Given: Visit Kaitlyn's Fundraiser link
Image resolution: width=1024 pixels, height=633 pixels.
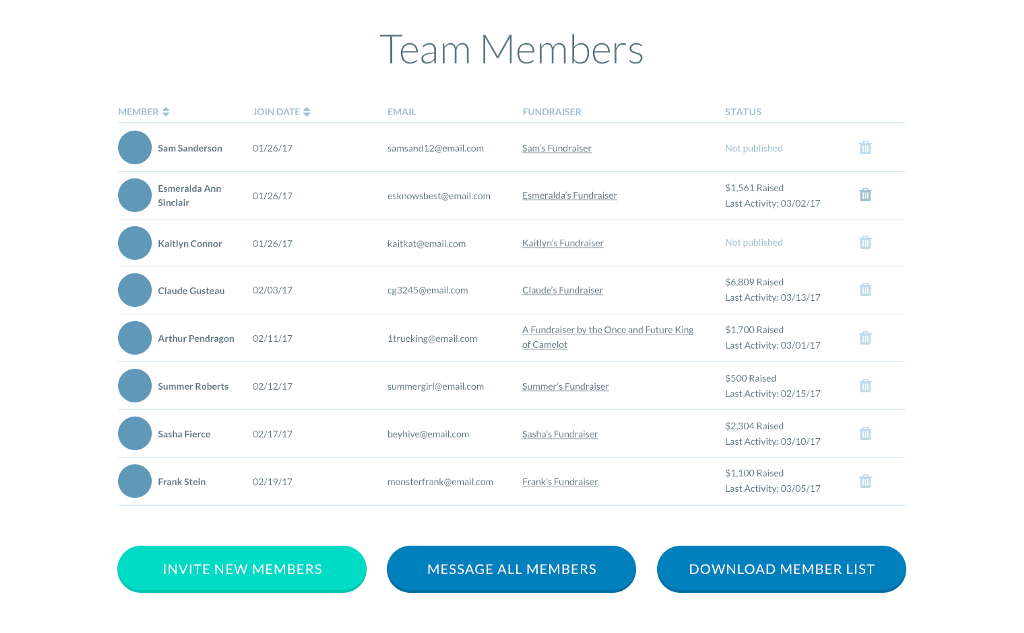Looking at the screenshot, I should point(562,243).
